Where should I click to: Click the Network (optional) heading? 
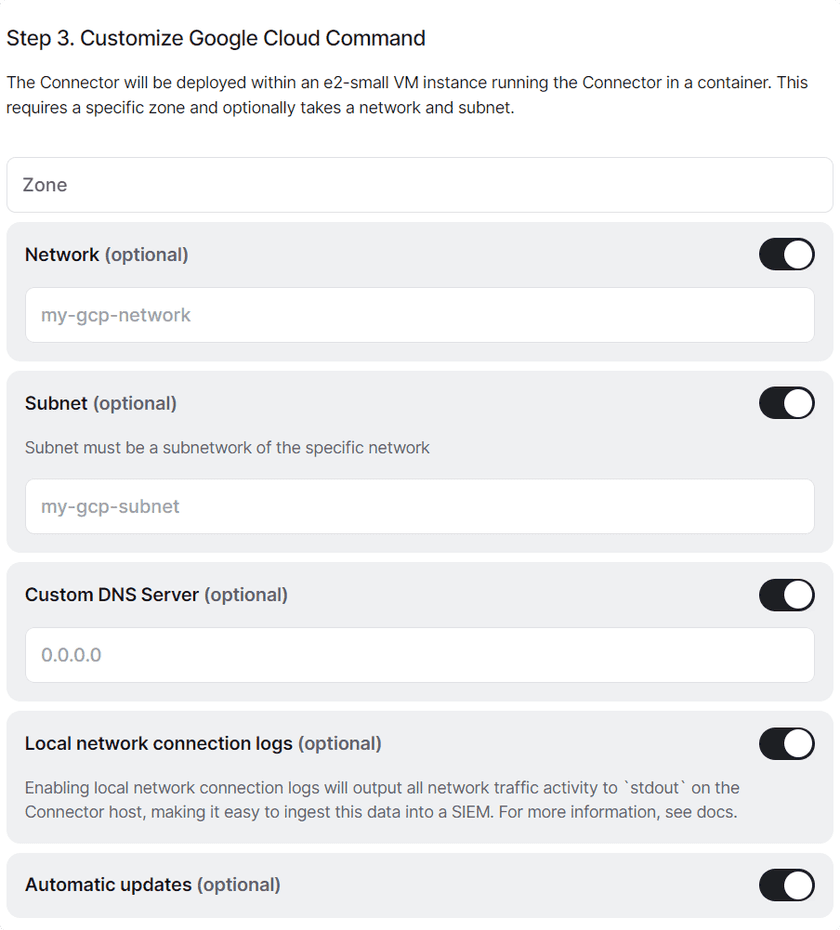coord(106,254)
